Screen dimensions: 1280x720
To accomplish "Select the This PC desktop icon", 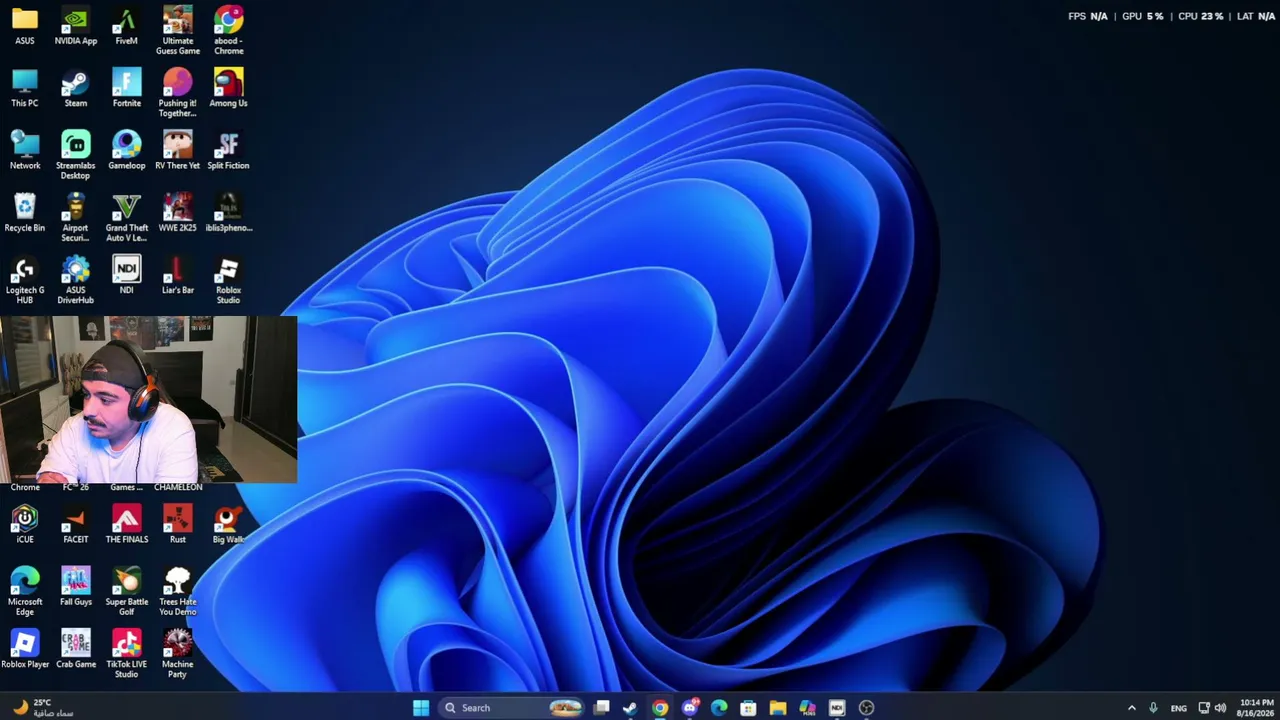I will coord(25,89).
